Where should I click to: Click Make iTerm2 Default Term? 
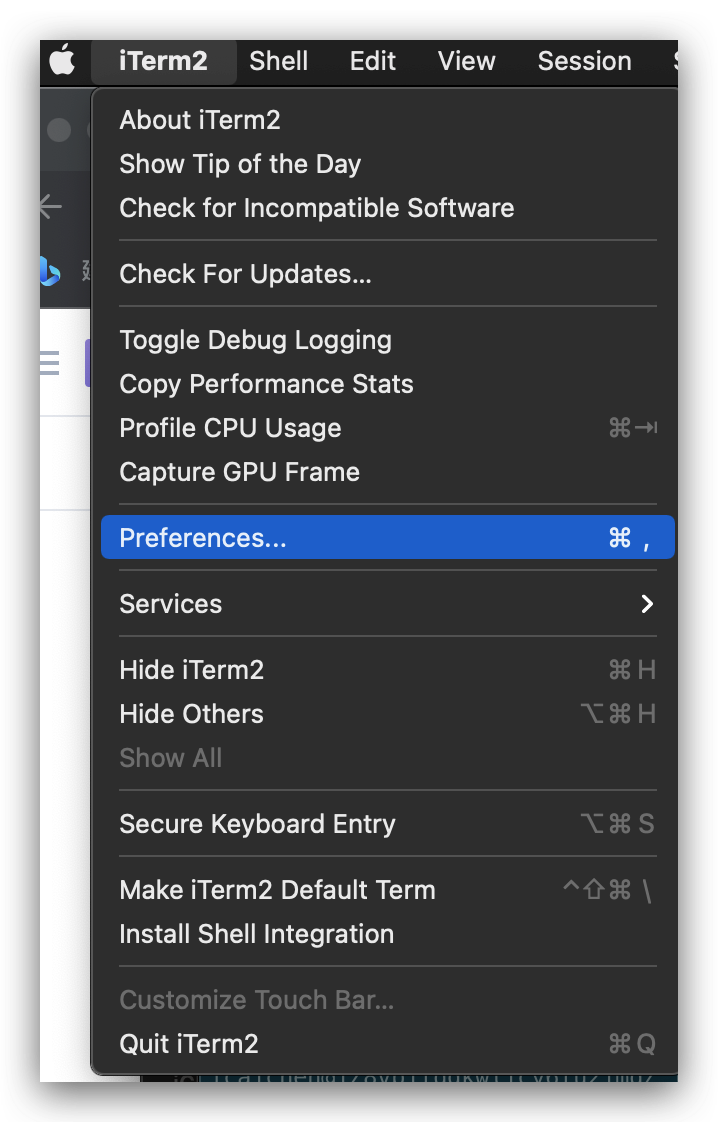click(278, 890)
